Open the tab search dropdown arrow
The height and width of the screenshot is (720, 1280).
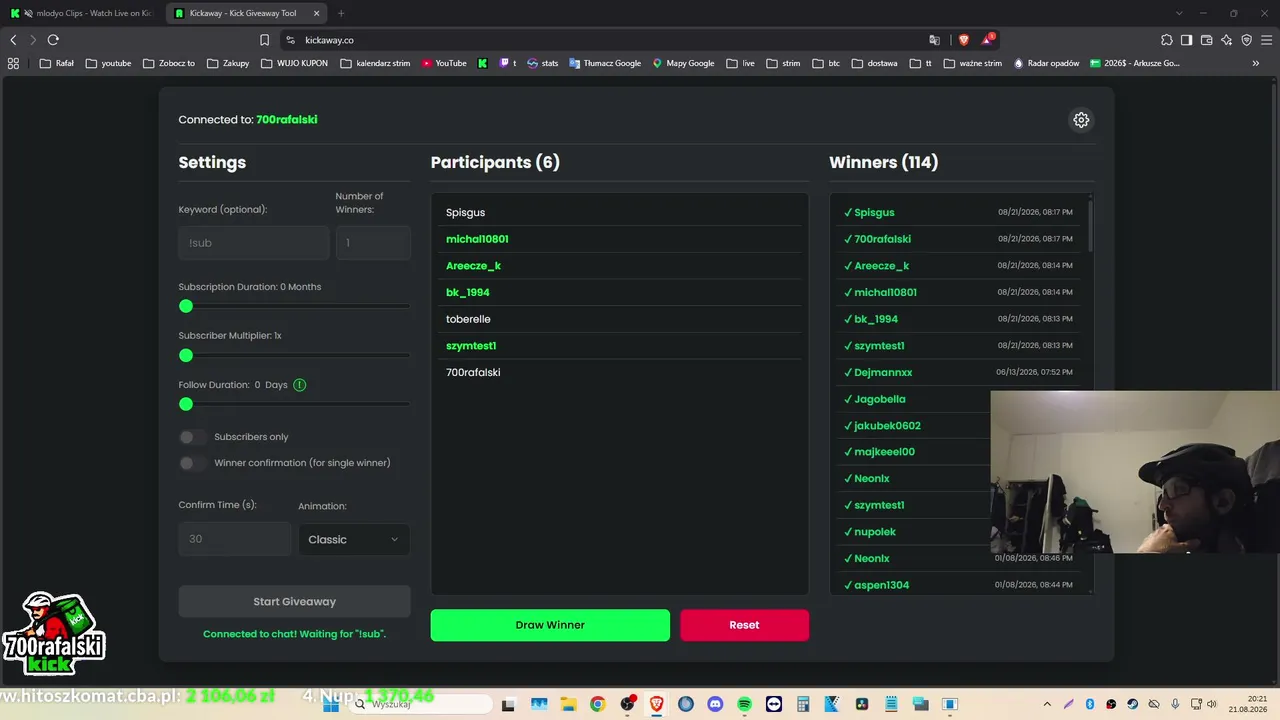1179,13
